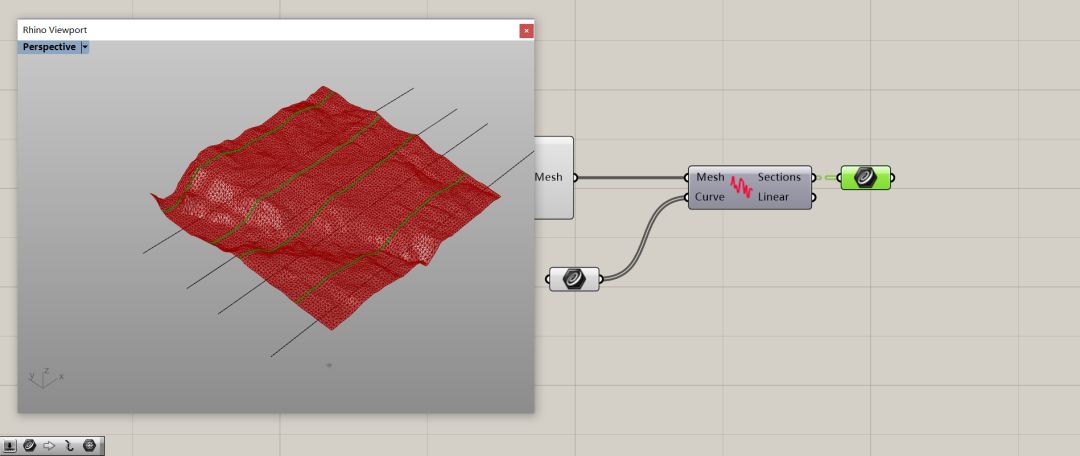
Task: Open the Perspective viewport dropdown arrow
Action: [85, 47]
